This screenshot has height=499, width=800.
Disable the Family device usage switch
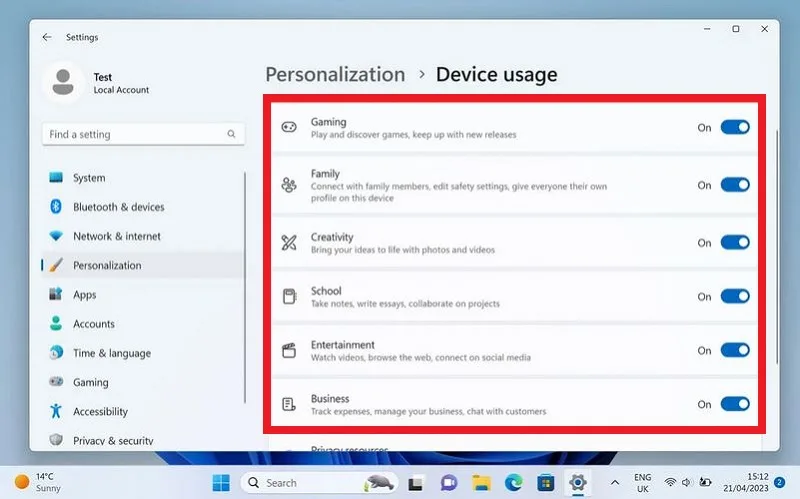click(735, 185)
